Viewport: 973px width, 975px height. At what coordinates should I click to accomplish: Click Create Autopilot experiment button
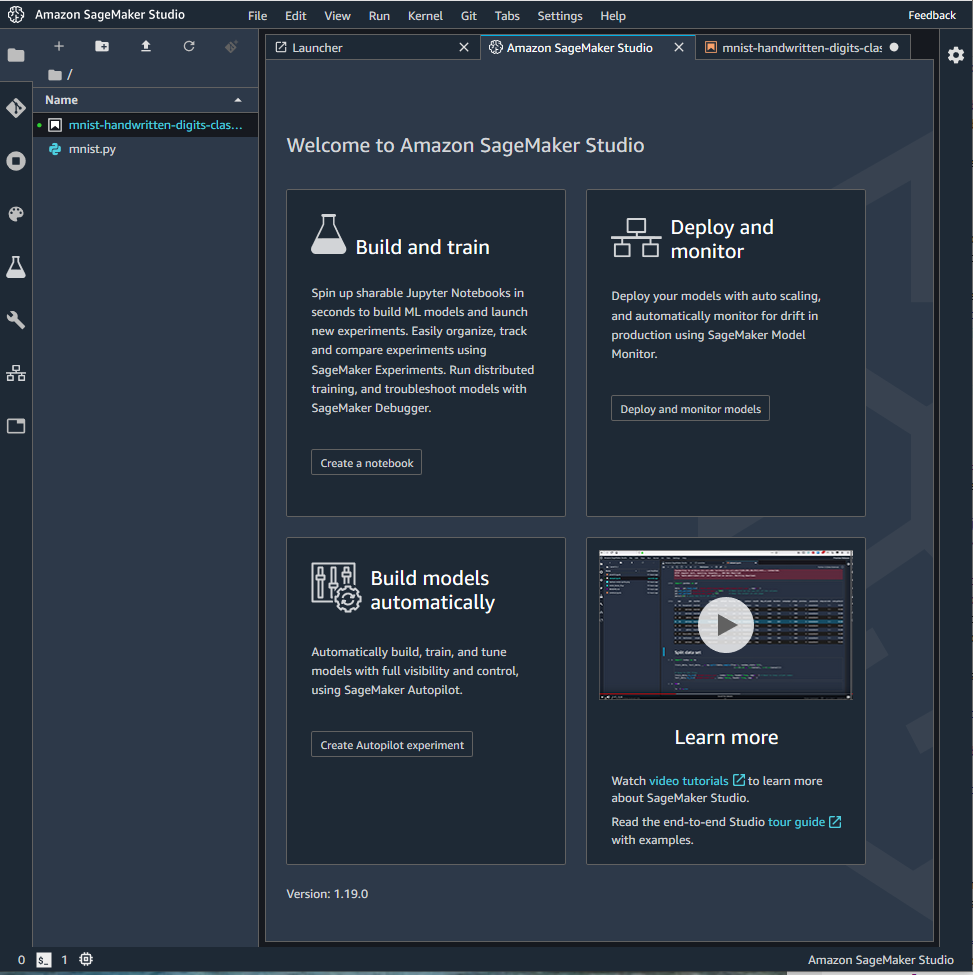(392, 744)
